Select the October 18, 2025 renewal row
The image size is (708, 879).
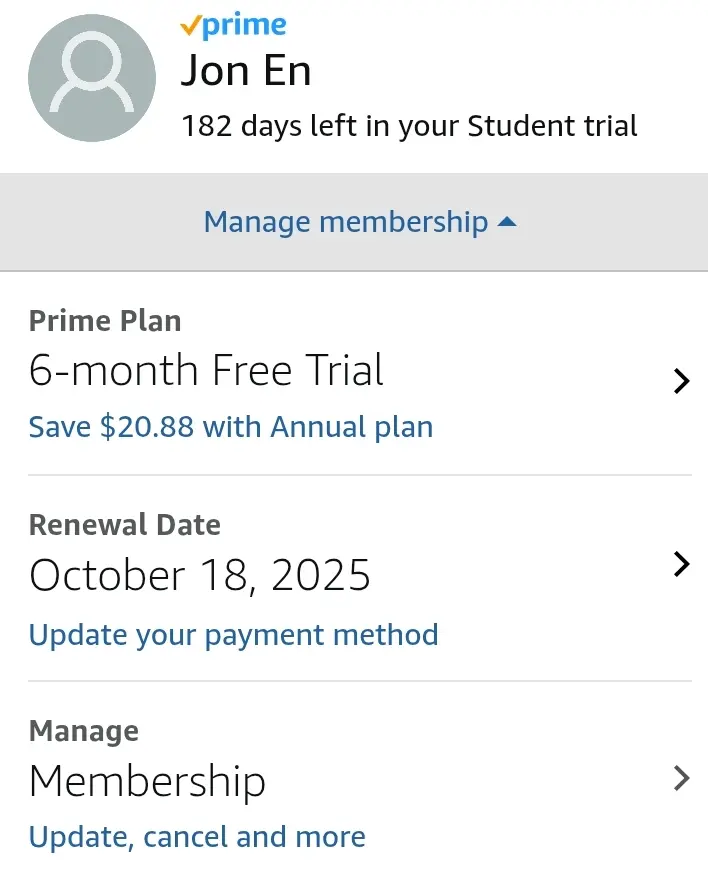point(360,579)
